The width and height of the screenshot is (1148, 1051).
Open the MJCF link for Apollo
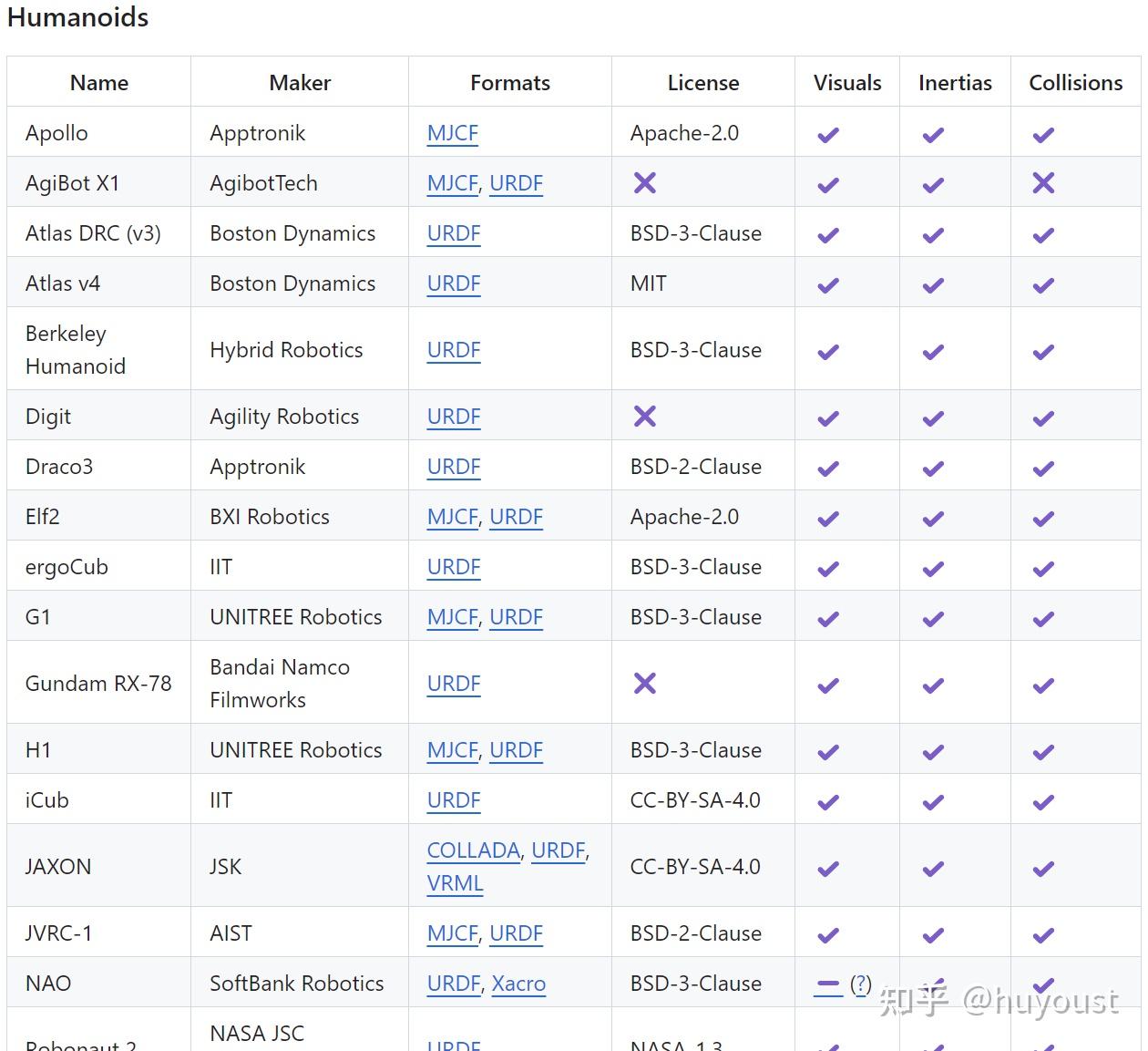[x=453, y=133]
